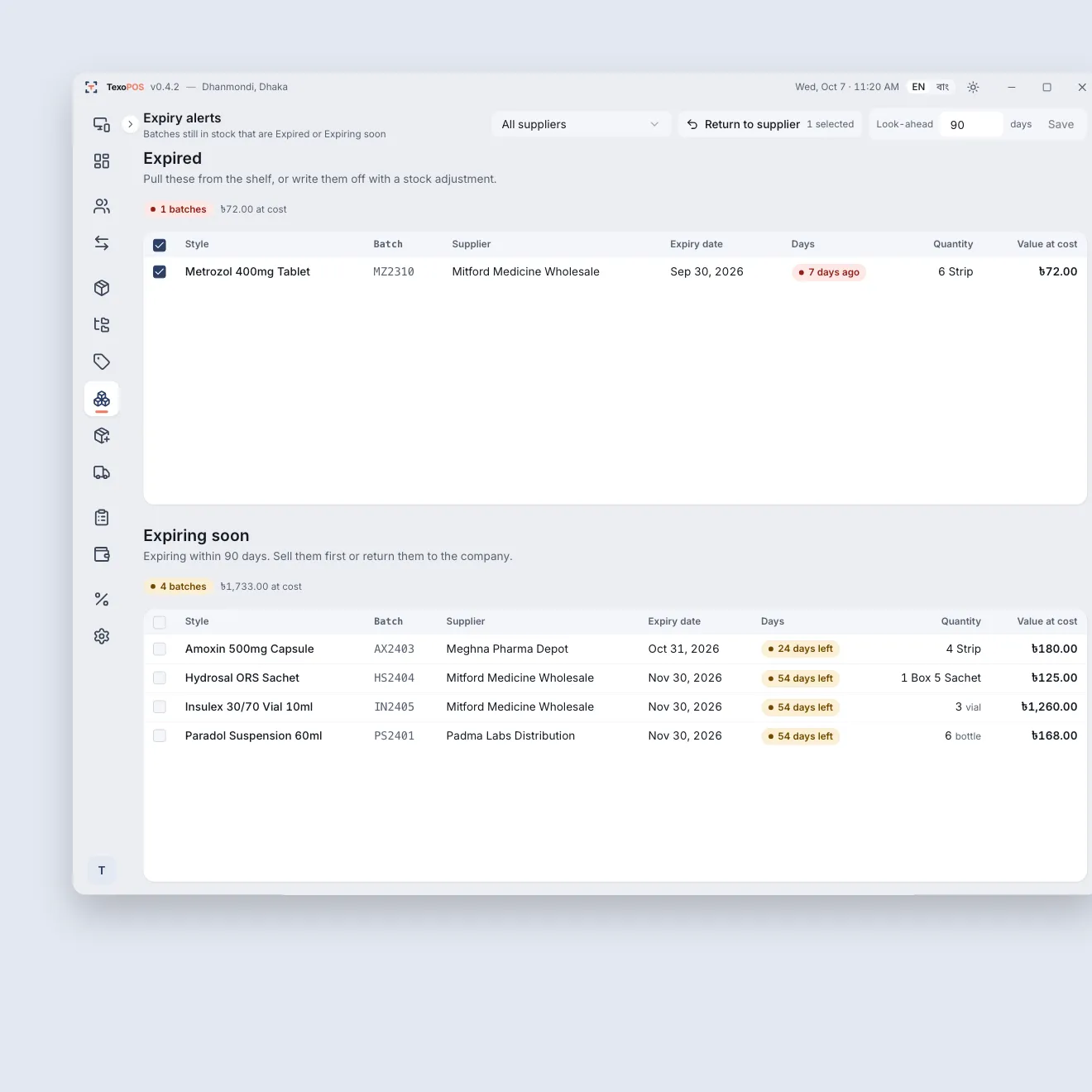The image size is (1092, 1092).
Task: Click the price tag icon in sidebar
Action: point(102,362)
